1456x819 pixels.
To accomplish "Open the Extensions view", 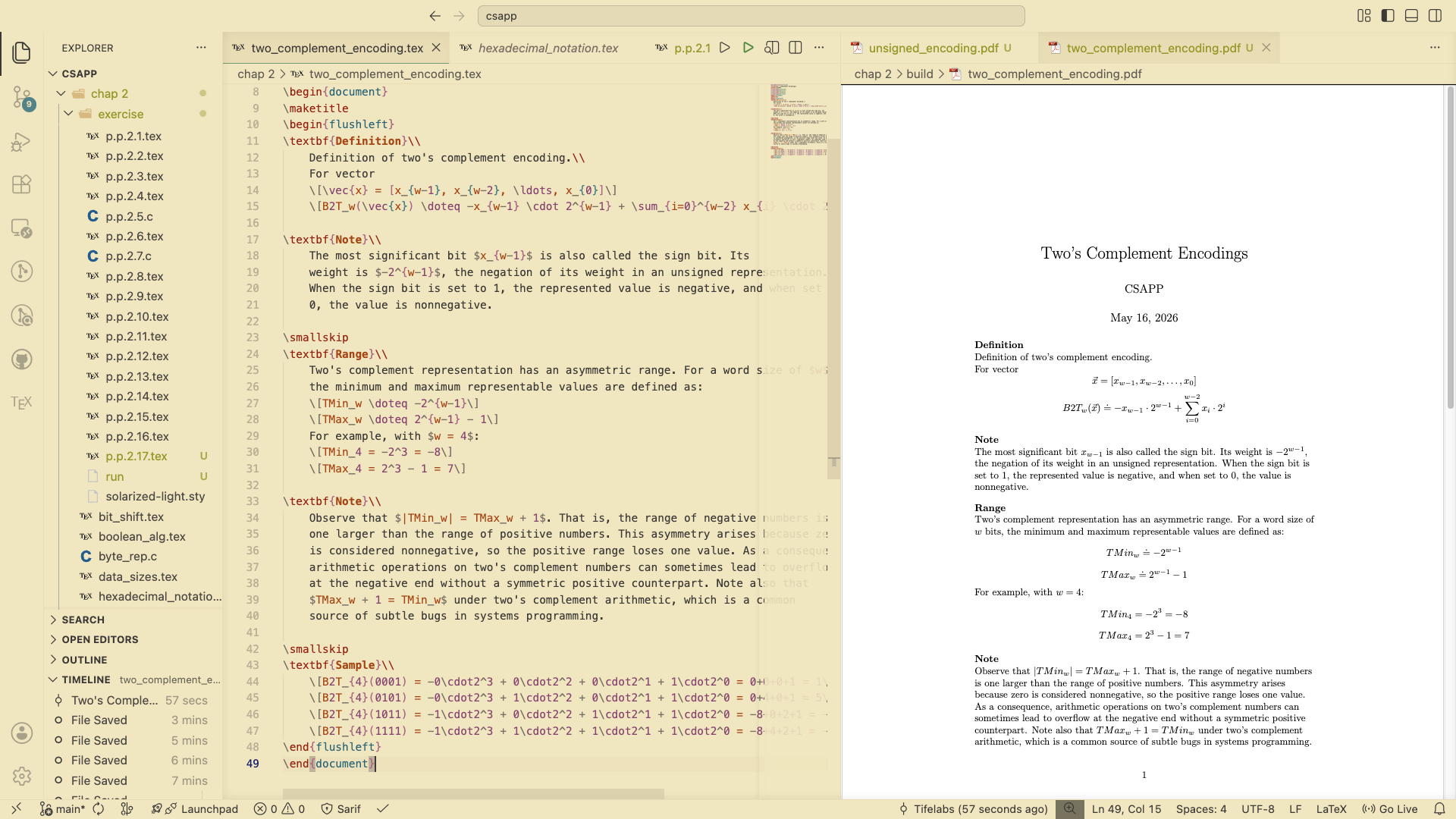I will pyautogui.click(x=21, y=184).
